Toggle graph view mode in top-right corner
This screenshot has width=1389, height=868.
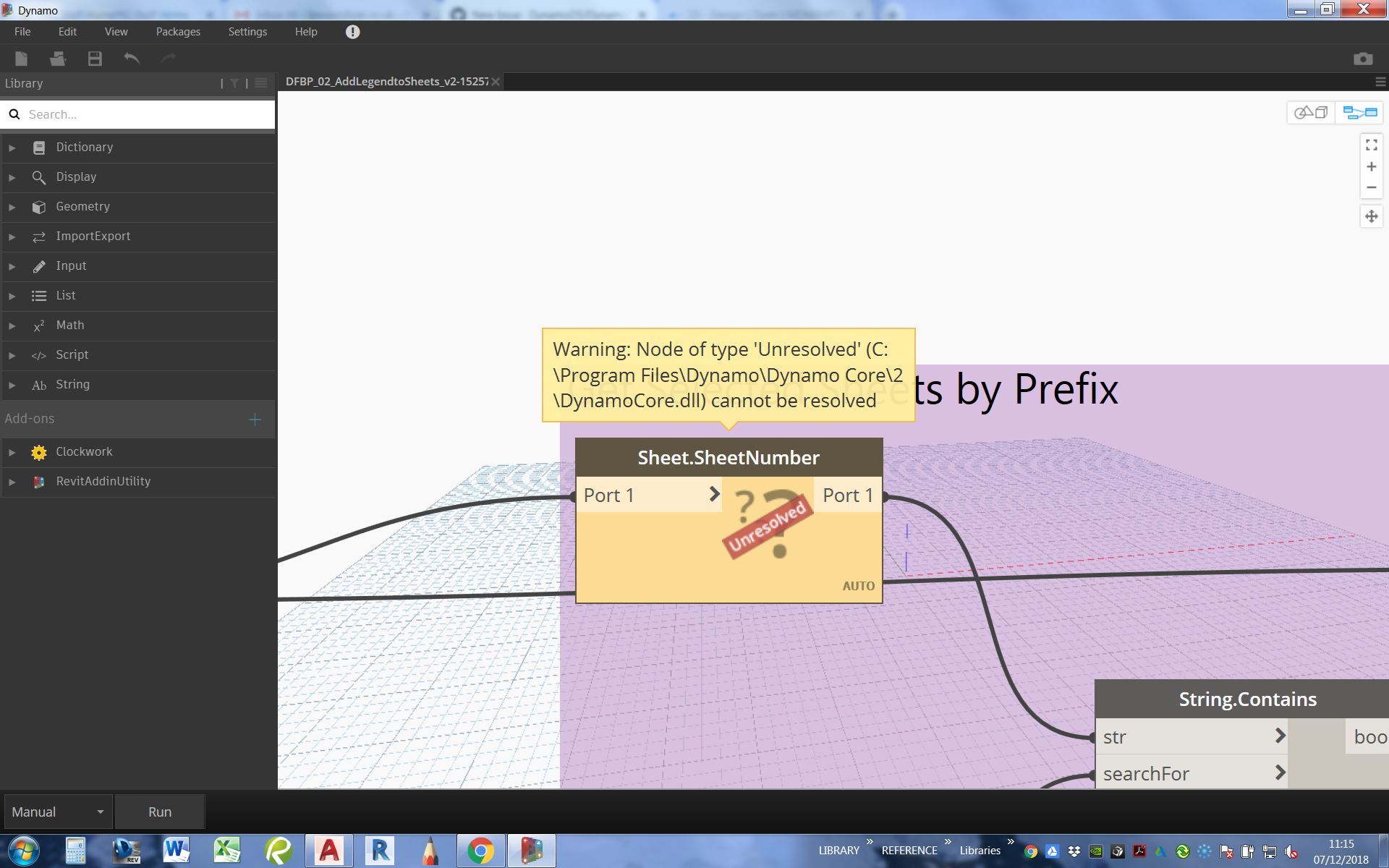[1359, 113]
